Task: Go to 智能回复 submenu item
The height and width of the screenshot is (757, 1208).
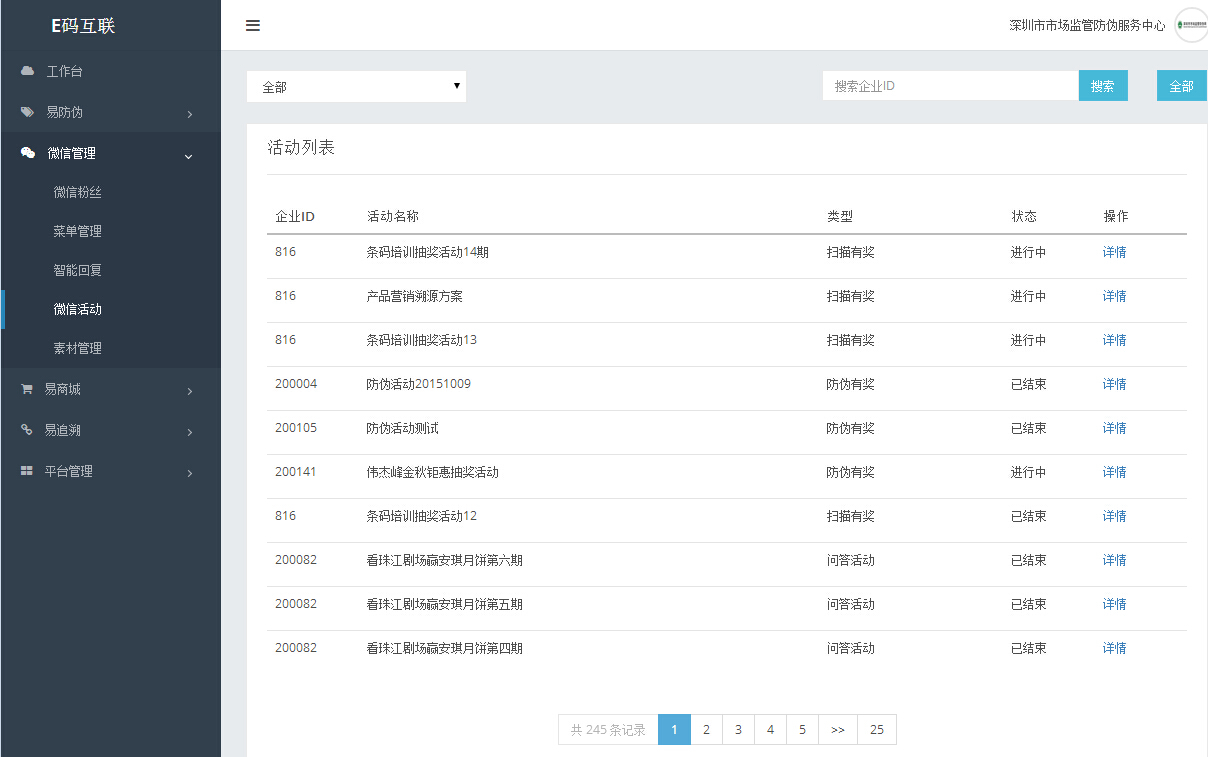Action: coord(78,270)
